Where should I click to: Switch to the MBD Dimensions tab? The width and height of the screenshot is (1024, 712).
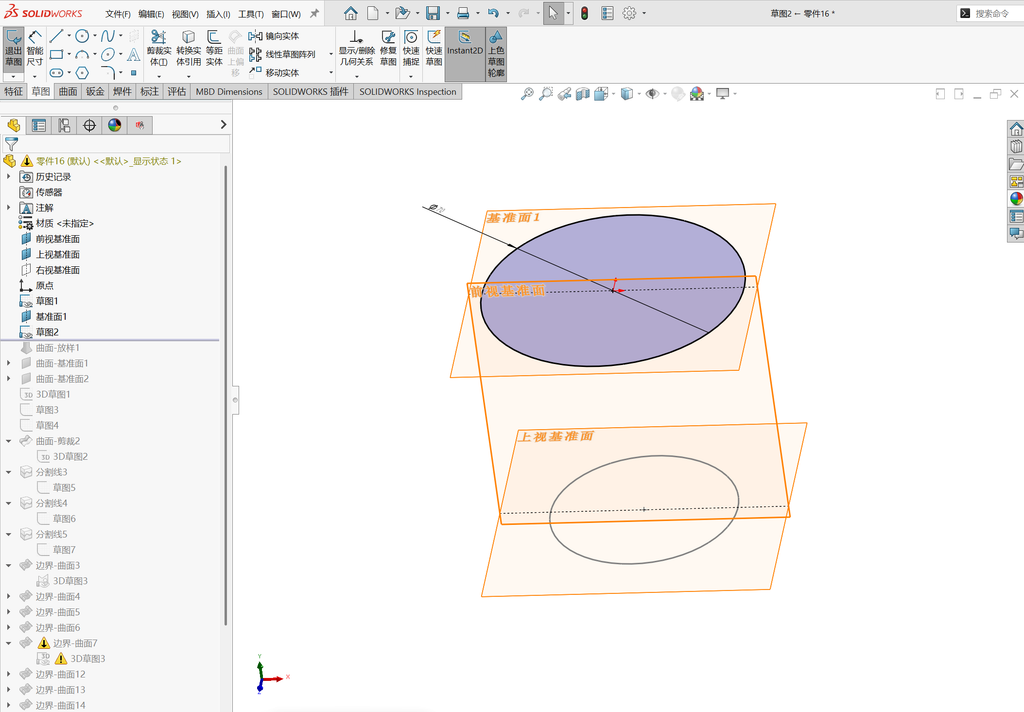pyautogui.click(x=229, y=91)
